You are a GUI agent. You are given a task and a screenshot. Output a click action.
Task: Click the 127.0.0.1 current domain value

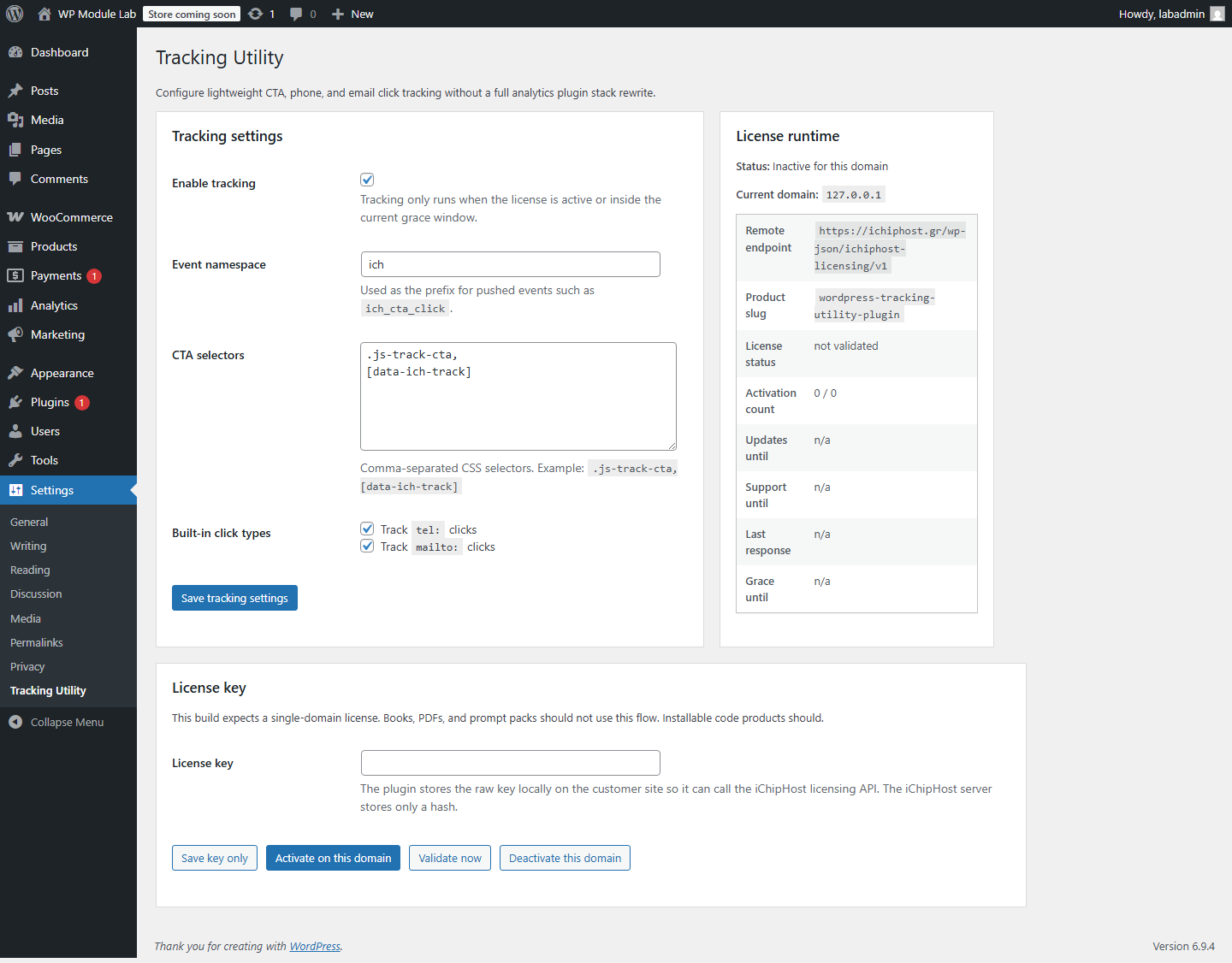(x=853, y=195)
